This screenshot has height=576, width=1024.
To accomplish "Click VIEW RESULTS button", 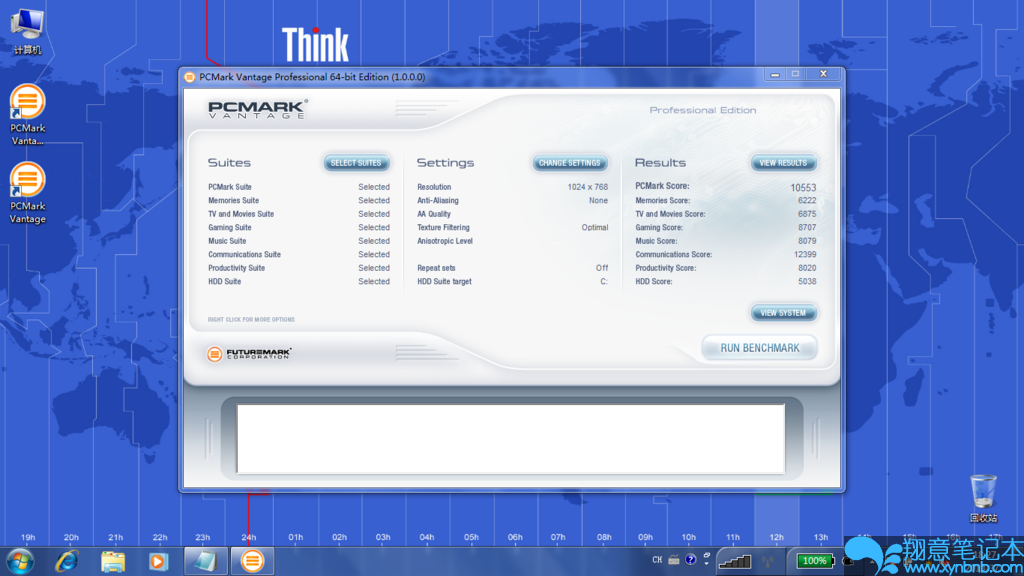I will point(783,163).
